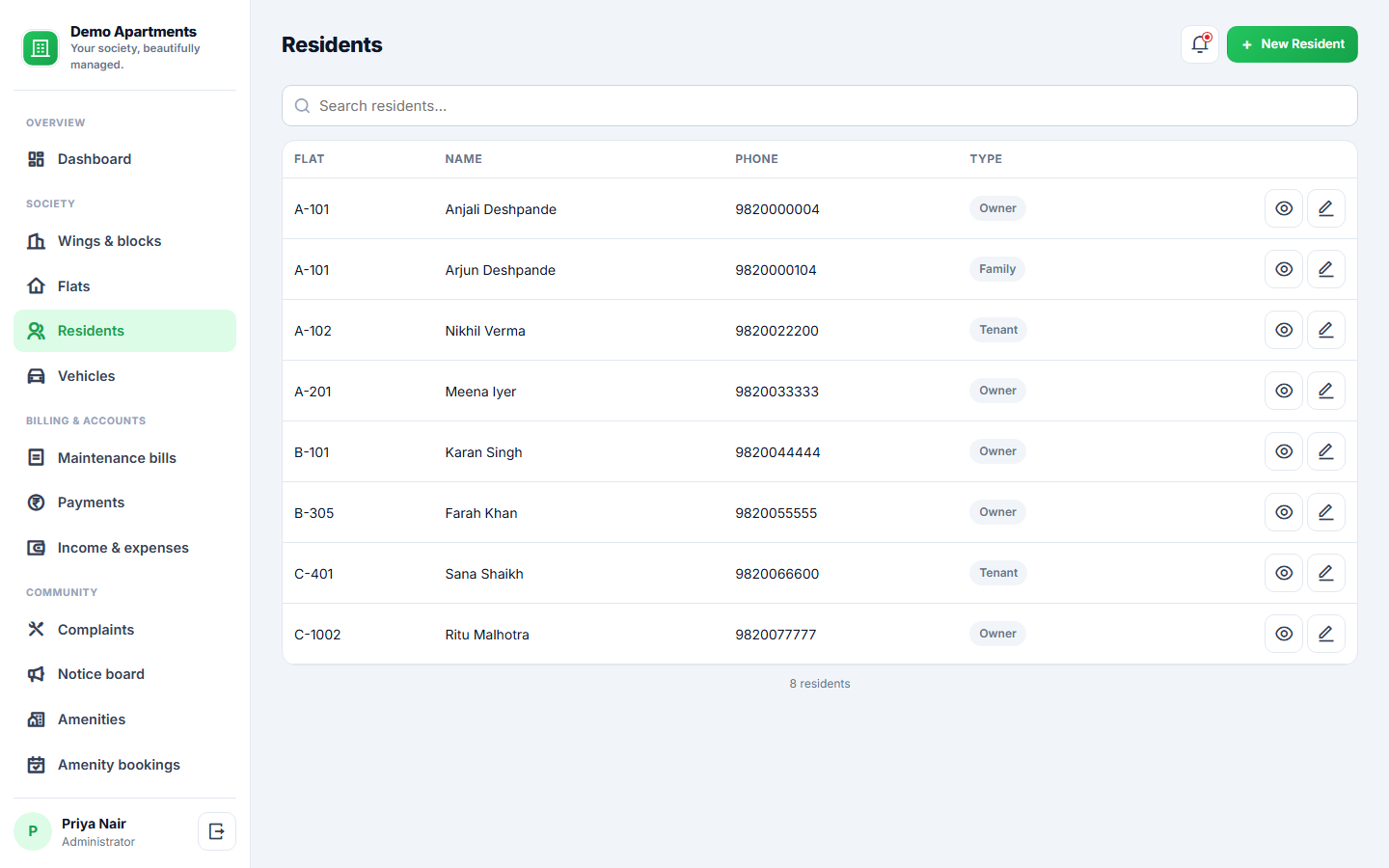Focus the Search residents field
Image resolution: width=1389 pixels, height=868 pixels.
tap(820, 106)
